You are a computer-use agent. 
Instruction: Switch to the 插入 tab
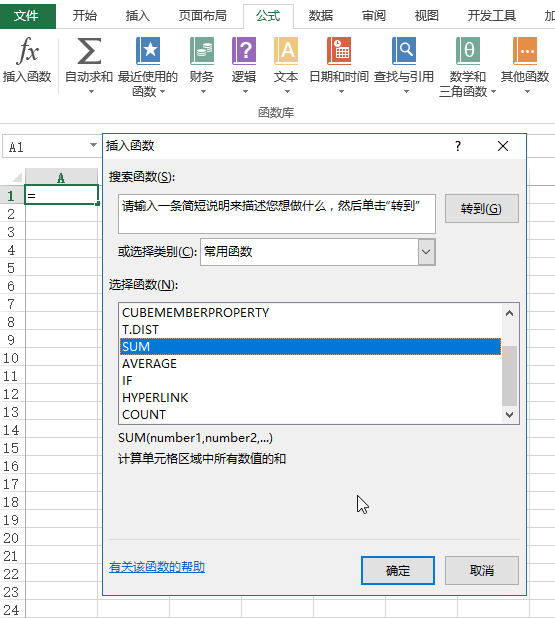138,16
